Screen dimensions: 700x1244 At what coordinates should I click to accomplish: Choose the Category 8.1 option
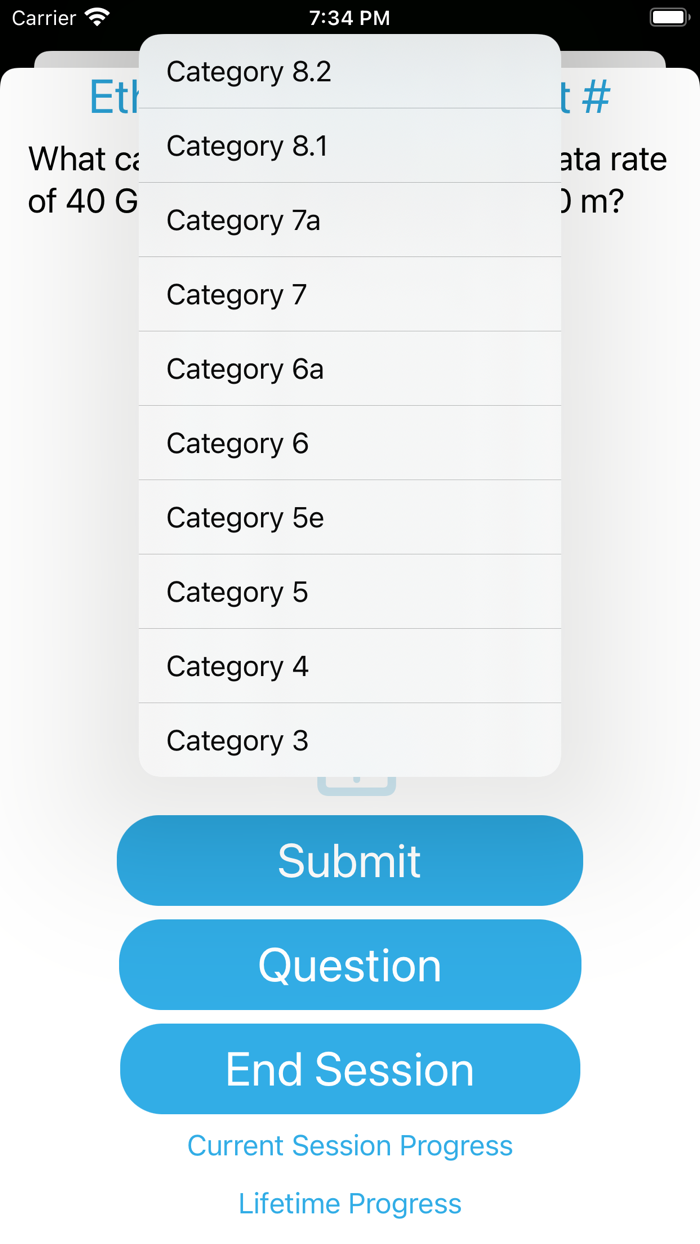pyautogui.click(x=349, y=146)
